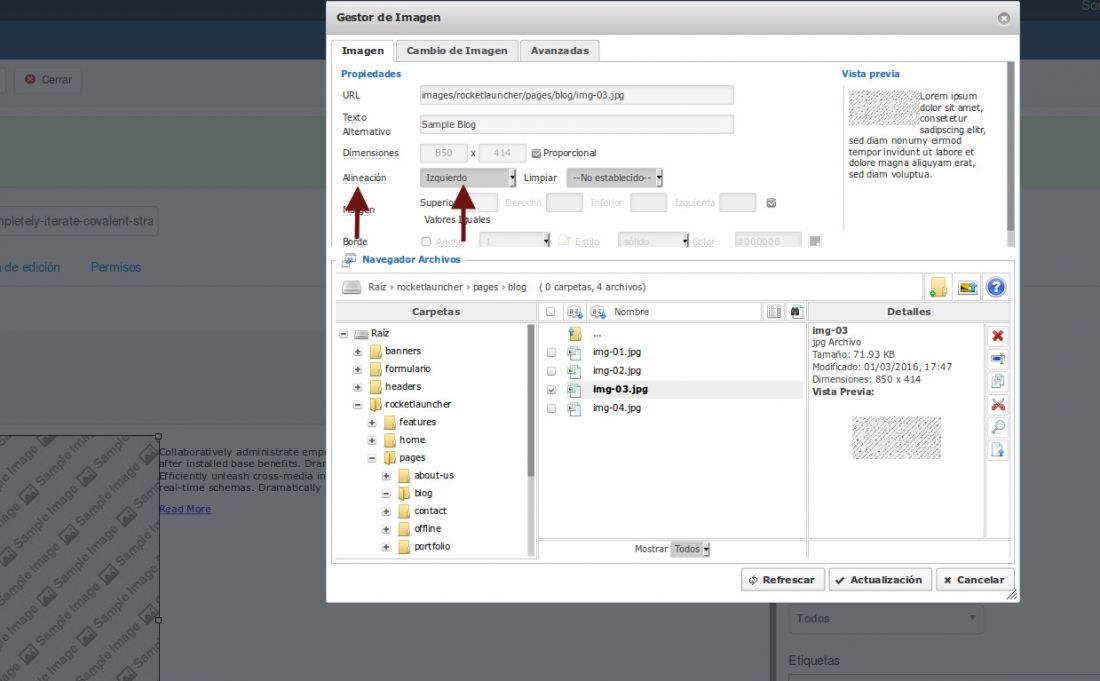The width and height of the screenshot is (1100, 681).
Task: Enable the Borde checkbox
Action: (x=426, y=241)
